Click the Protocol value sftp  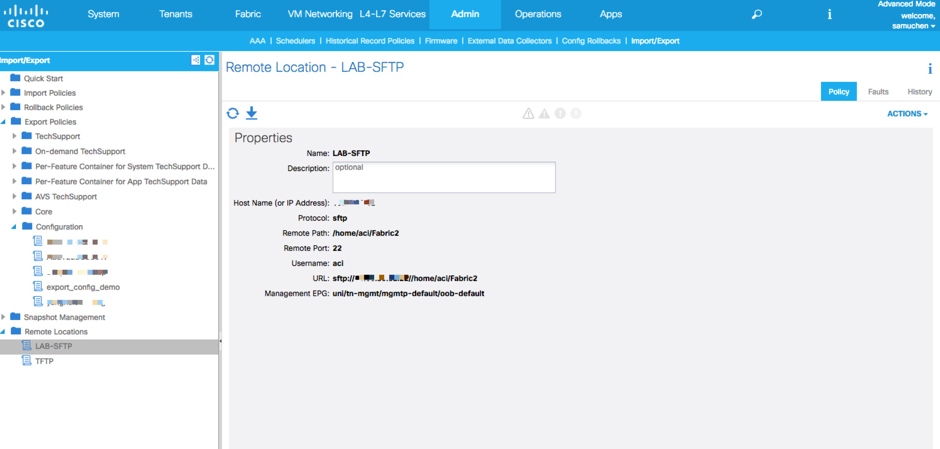click(339, 218)
